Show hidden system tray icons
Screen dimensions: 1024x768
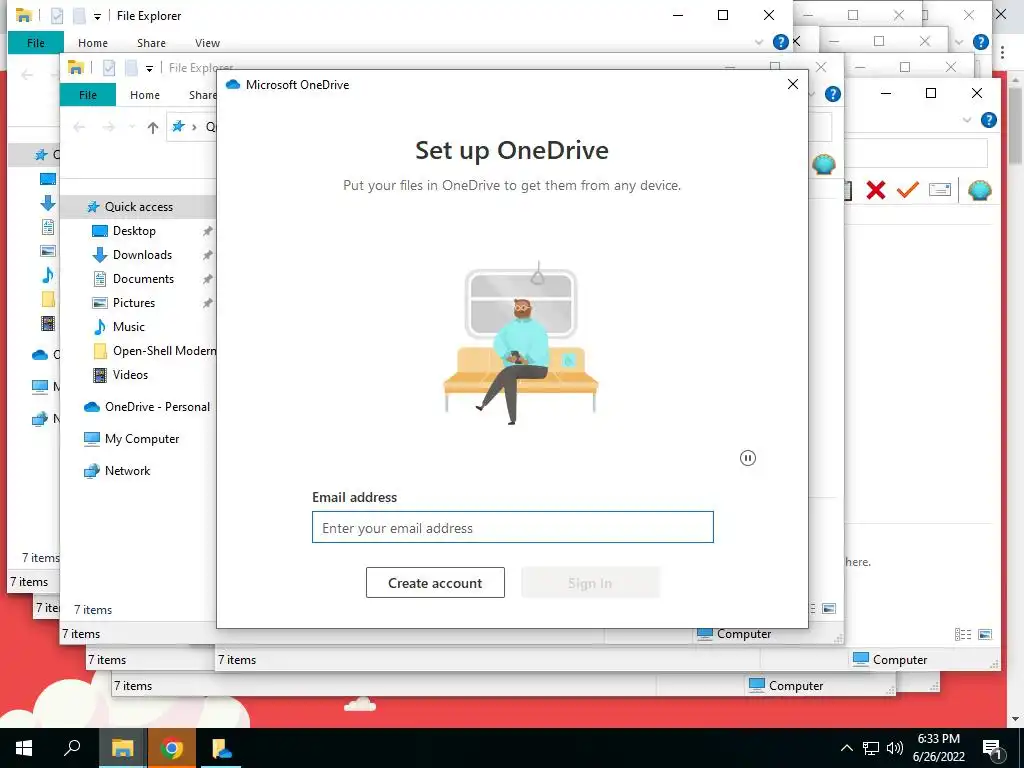846,748
